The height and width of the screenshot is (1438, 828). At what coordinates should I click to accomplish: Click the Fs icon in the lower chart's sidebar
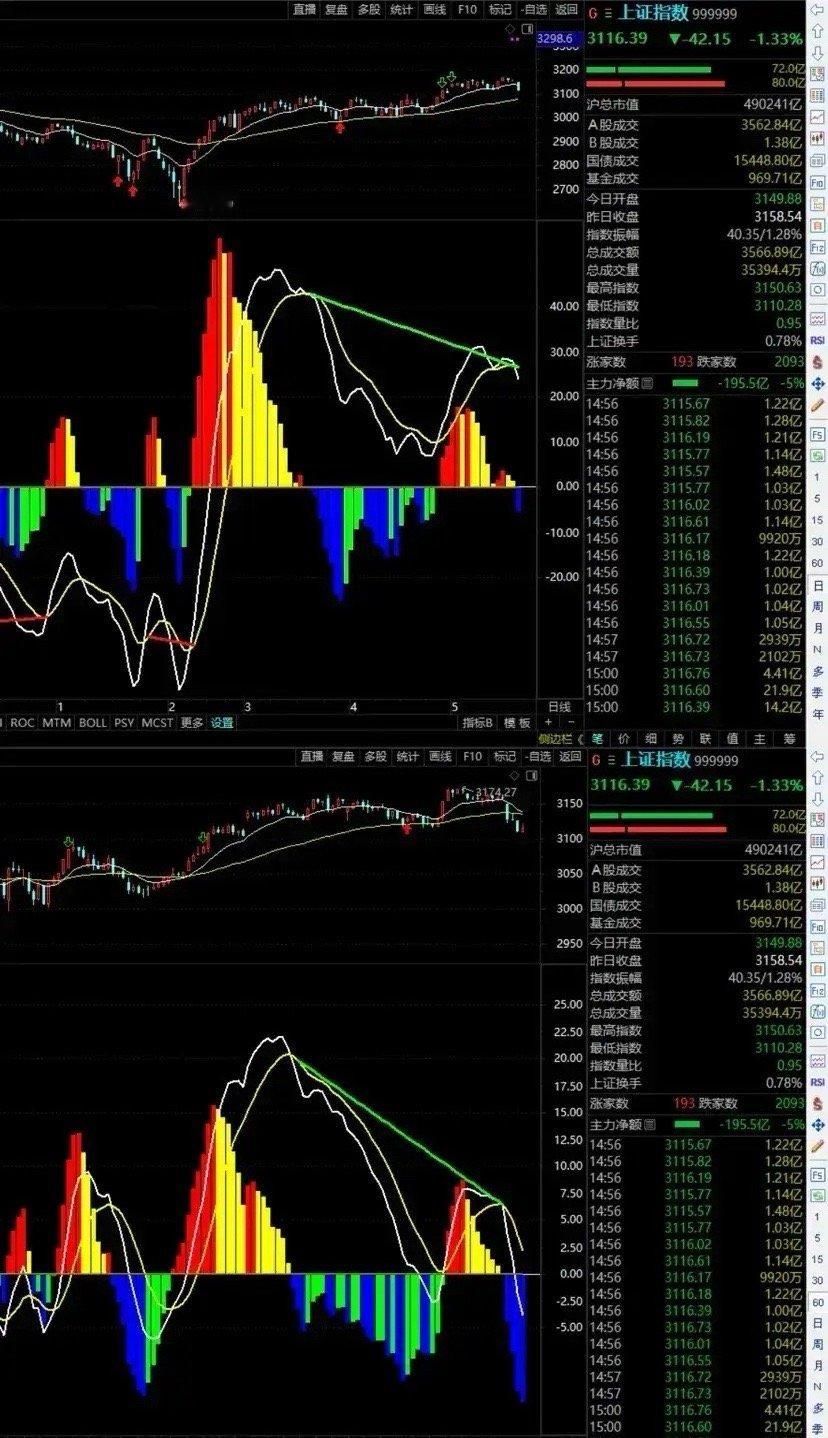point(817,1176)
